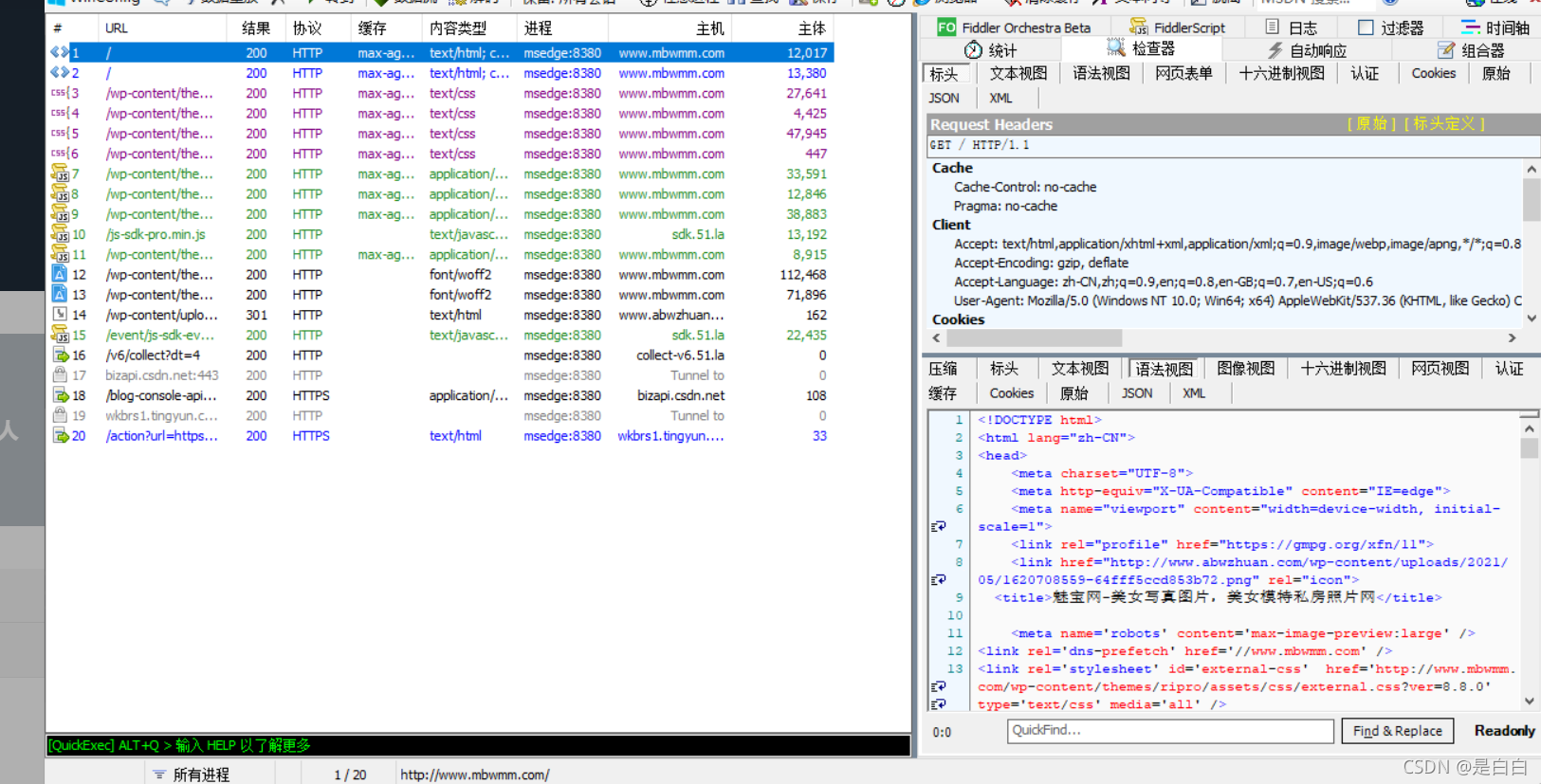Open request 文本视图 tab
This screenshot has width=1541, height=784.
click(x=1018, y=73)
